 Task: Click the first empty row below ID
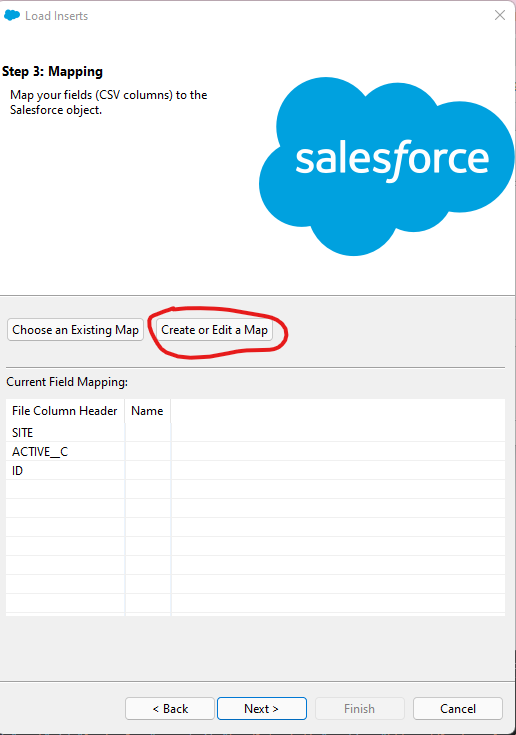pyautogui.click(x=255, y=489)
